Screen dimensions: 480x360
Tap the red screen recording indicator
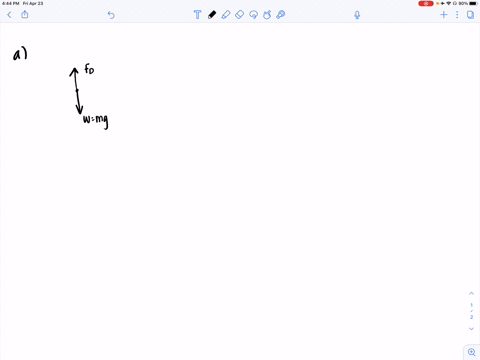click(x=426, y=3)
